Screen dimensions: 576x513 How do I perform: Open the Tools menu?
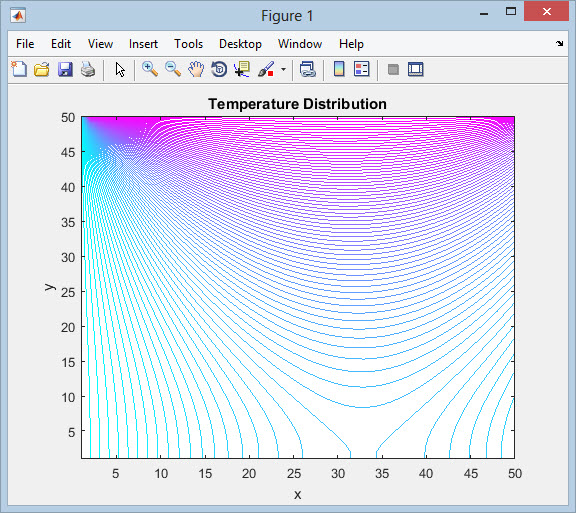coord(188,44)
